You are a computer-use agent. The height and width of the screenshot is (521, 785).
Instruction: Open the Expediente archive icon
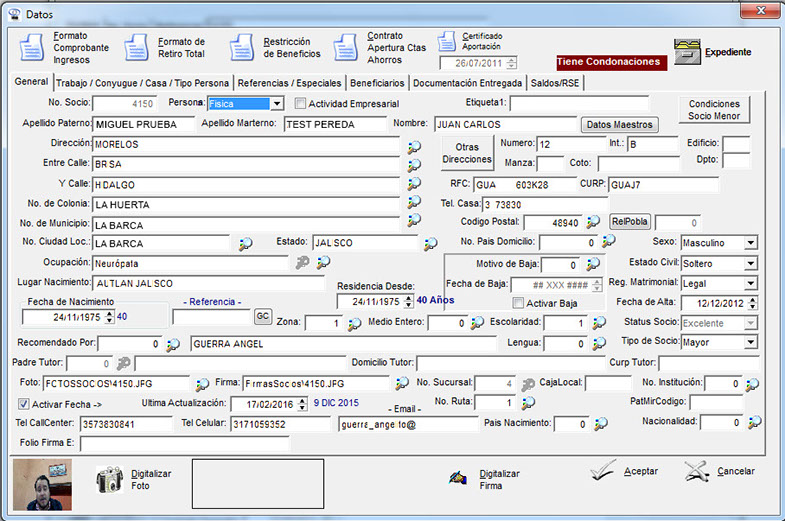pyautogui.click(x=686, y=52)
